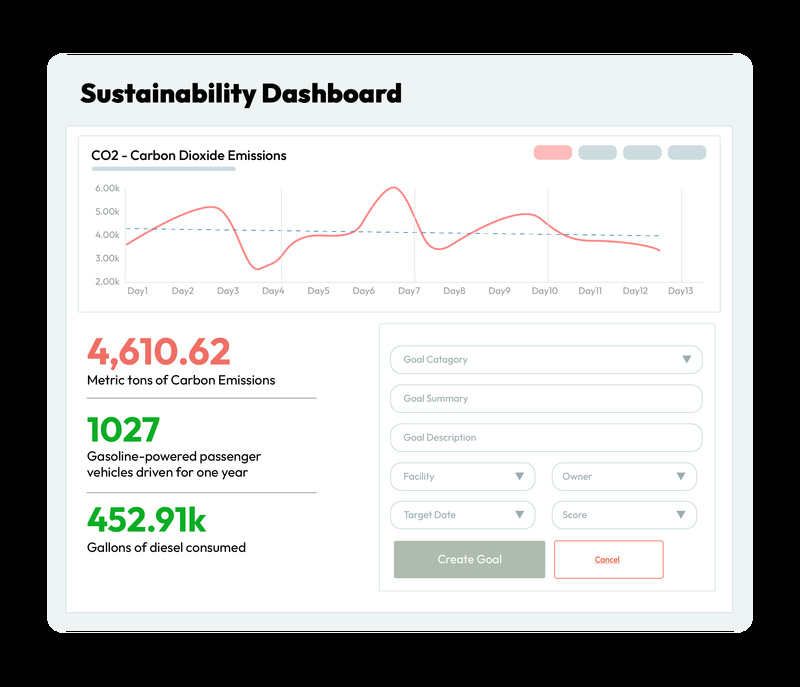Select the CO2 - Carbon Dioxide Emissions title

point(189,155)
